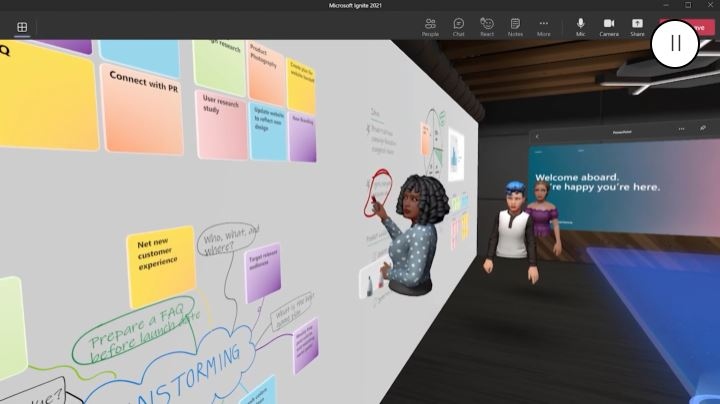
Task: Click the 'Connect with PR' sticky note
Action: (142, 109)
